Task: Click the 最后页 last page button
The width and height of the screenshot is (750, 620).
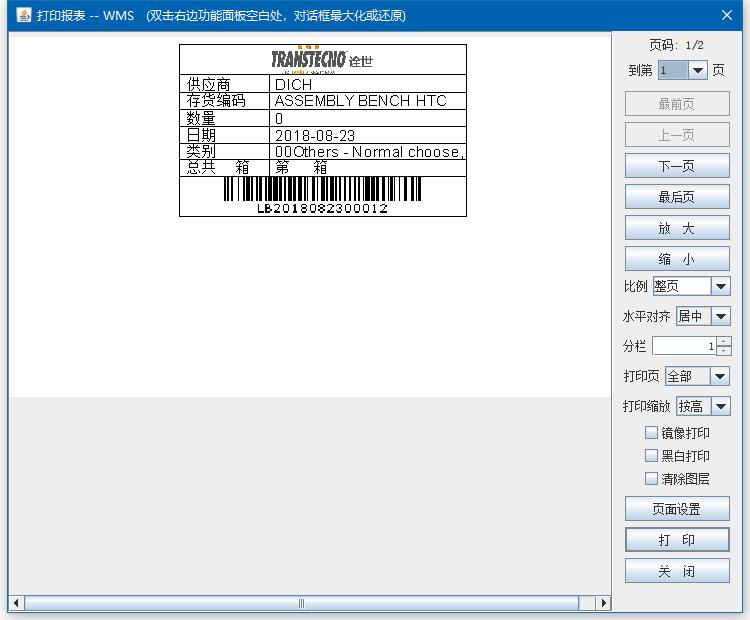Action: pyautogui.click(x=677, y=197)
